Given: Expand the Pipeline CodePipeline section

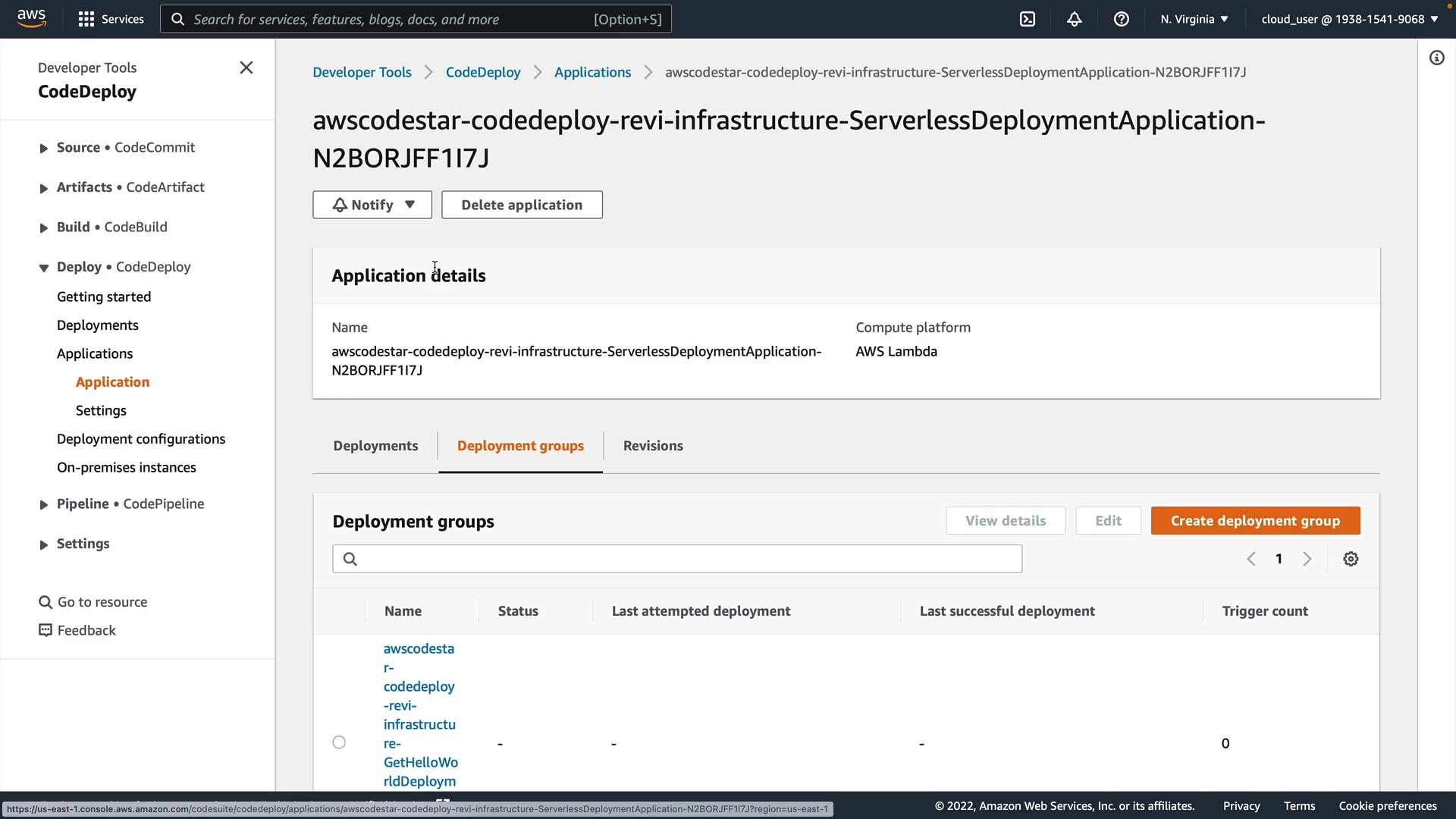Looking at the screenshot, I should point(44,504).
